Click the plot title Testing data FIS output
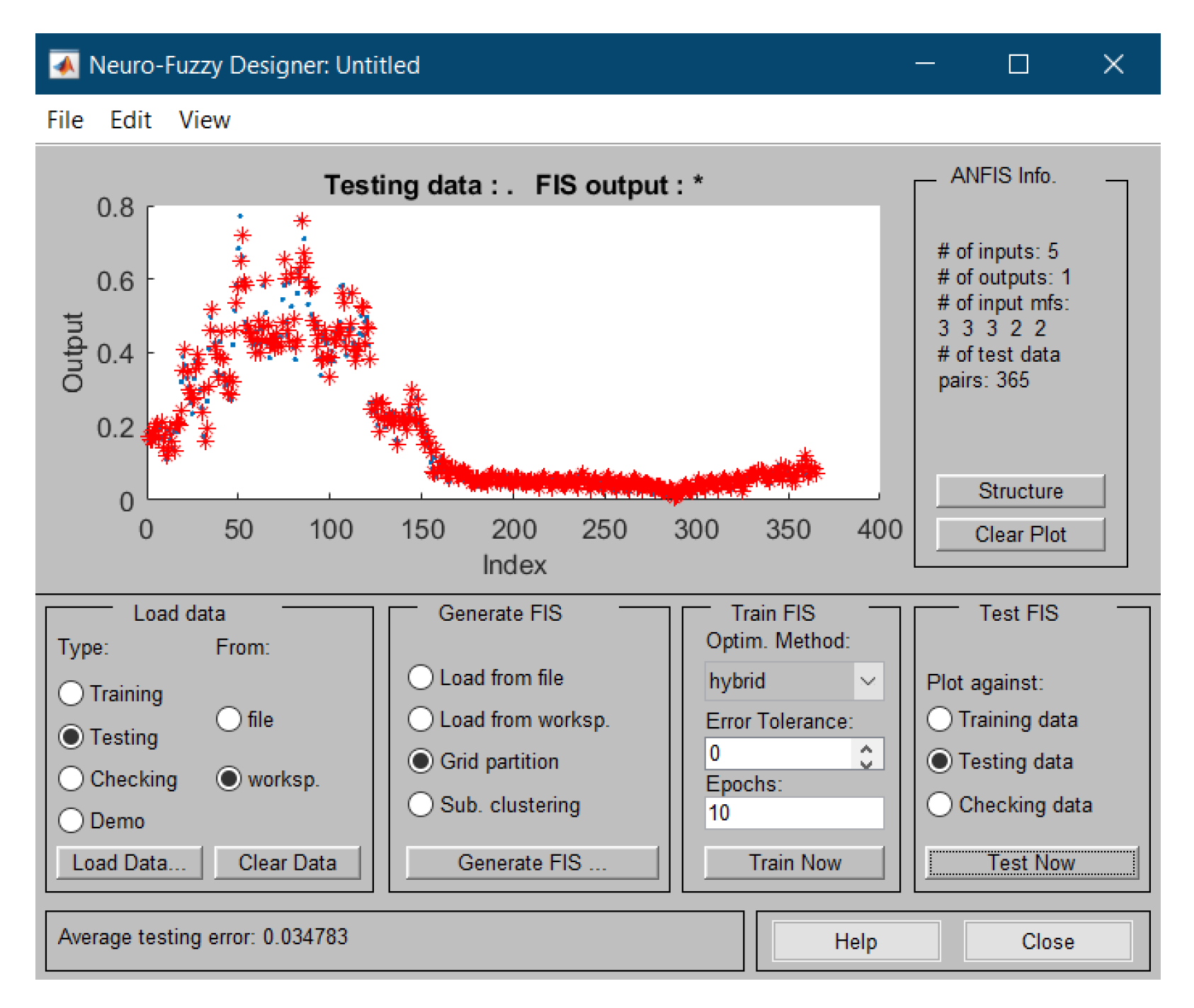Viewport: 1194px width, 1008px height. [513, 185]
